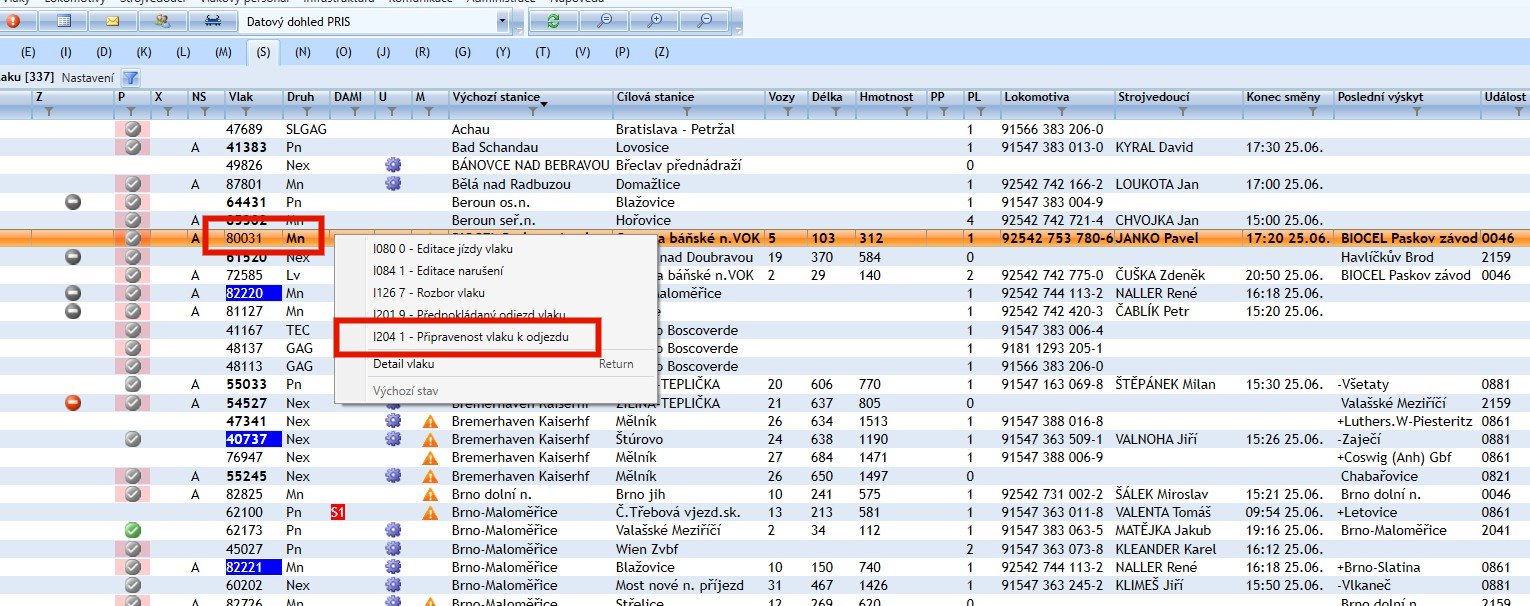Select Připravenost vlaku k odjezdu menu entry
Viewport: 1530px width, 606px height.
(x=470, y=338)
